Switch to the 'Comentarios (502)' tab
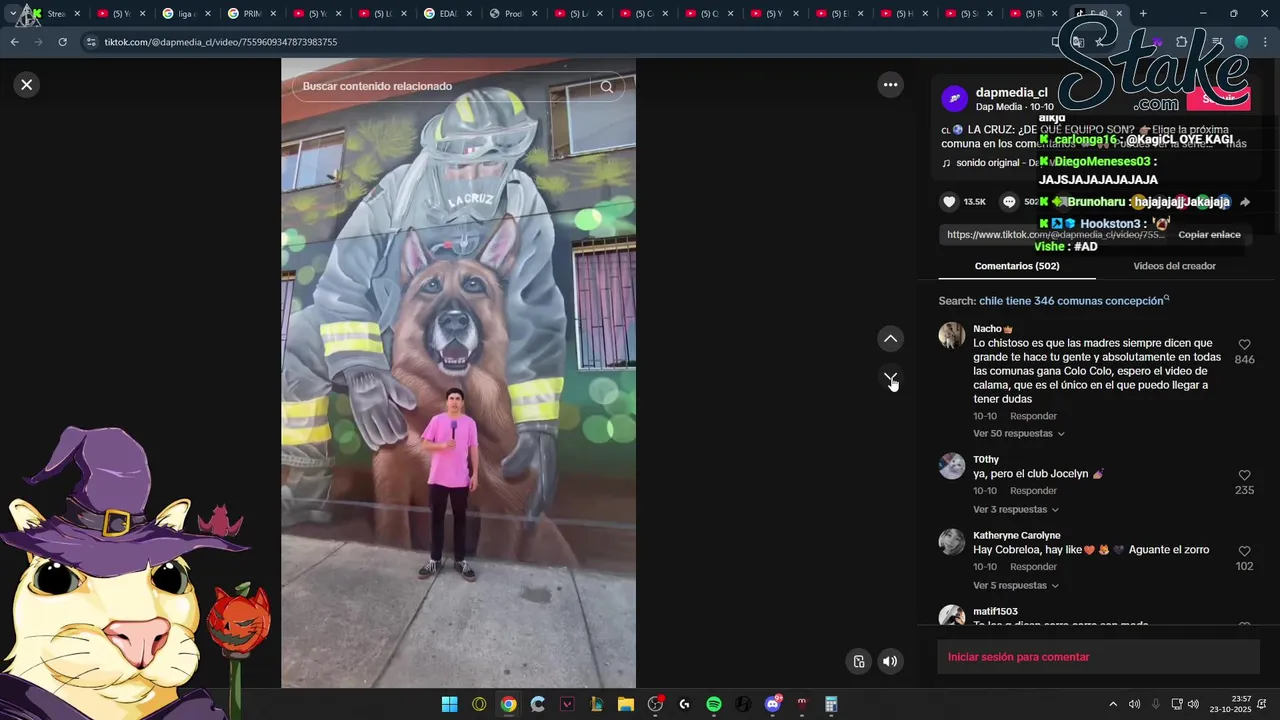Image resolution: width=1280 pixels, height=720 pixels. point(1017,266)
